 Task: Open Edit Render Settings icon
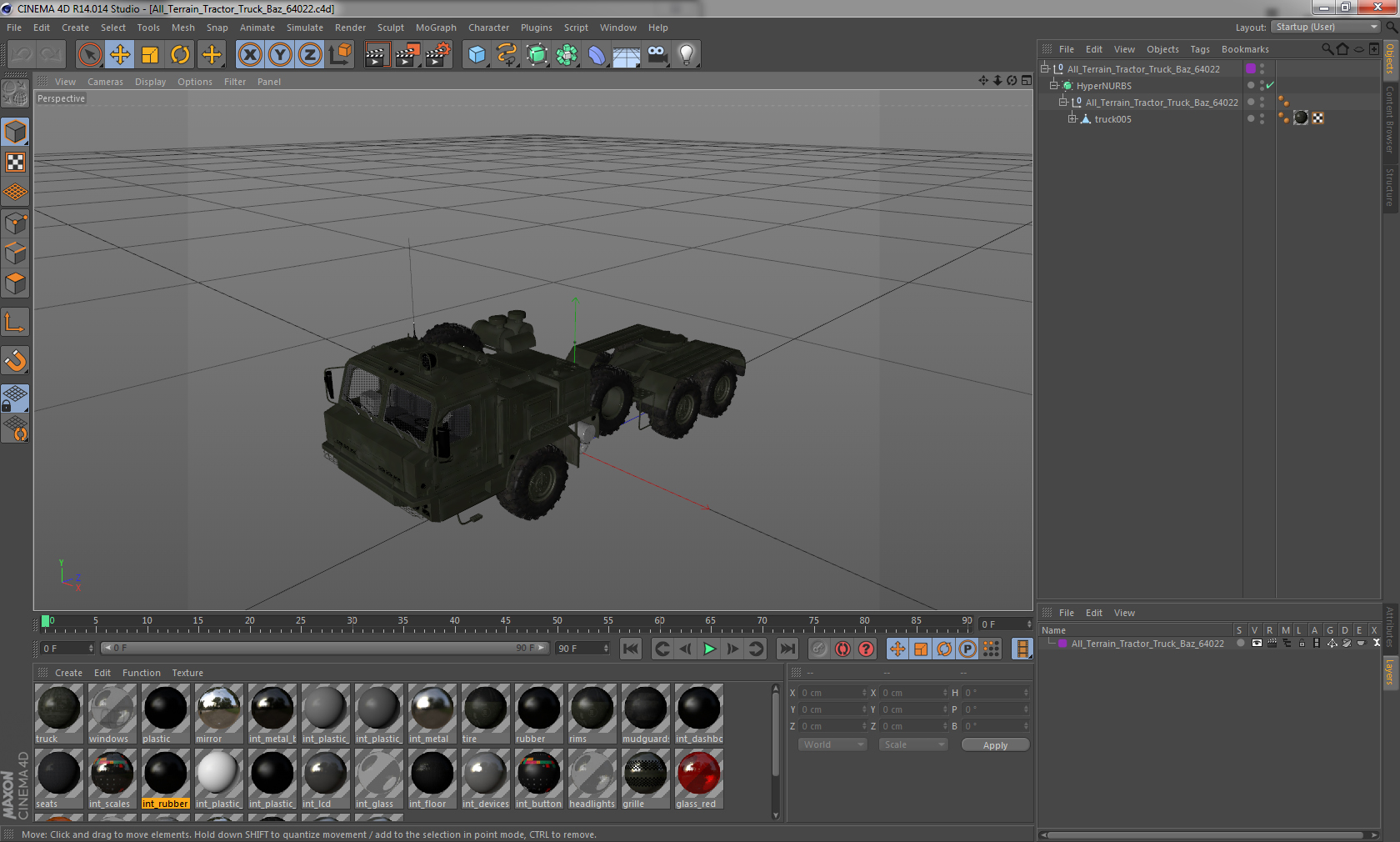pyautogui.click(x=437, y=55)
